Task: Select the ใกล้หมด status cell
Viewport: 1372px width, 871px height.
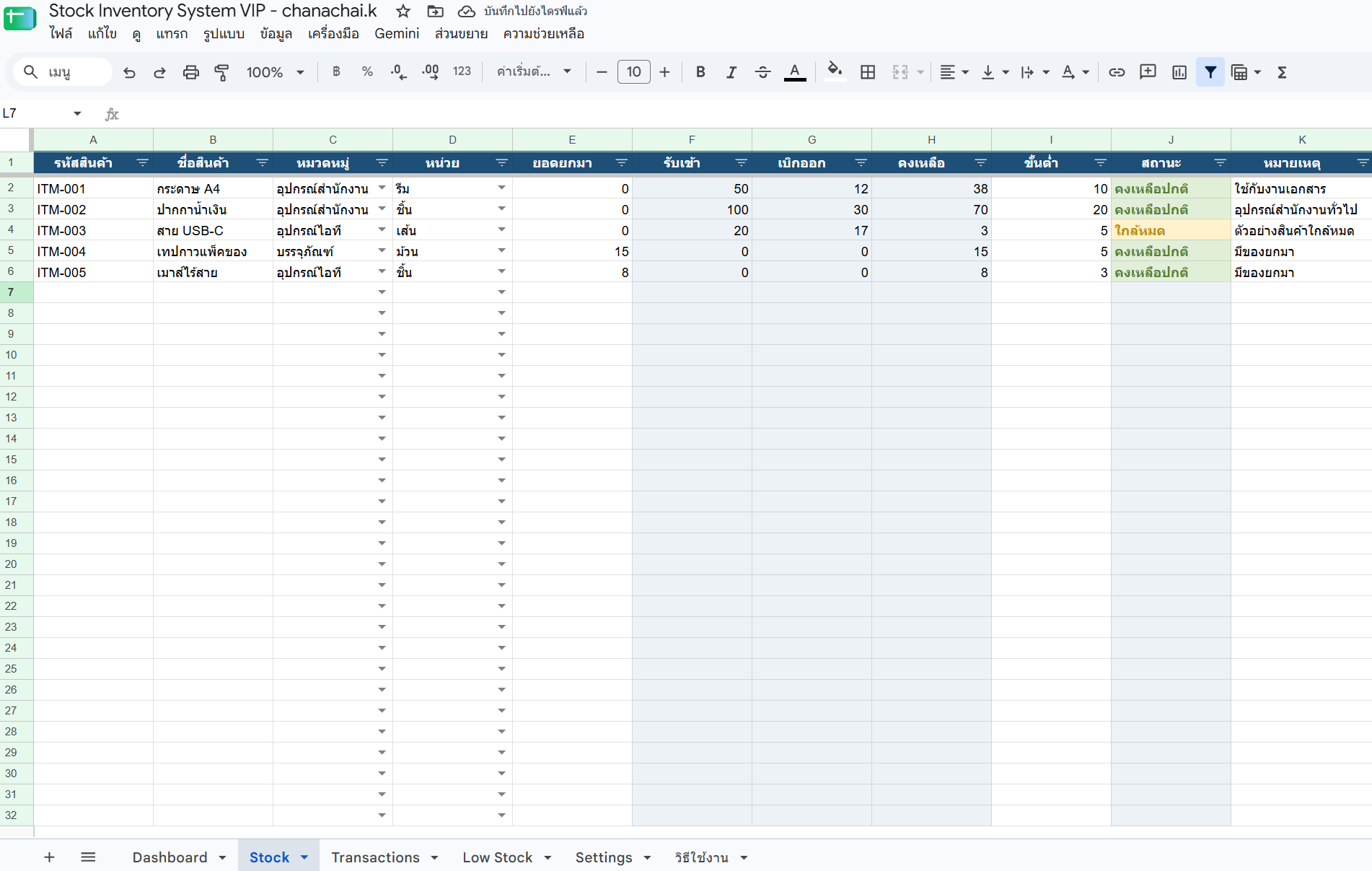Action: point(1171,230)
